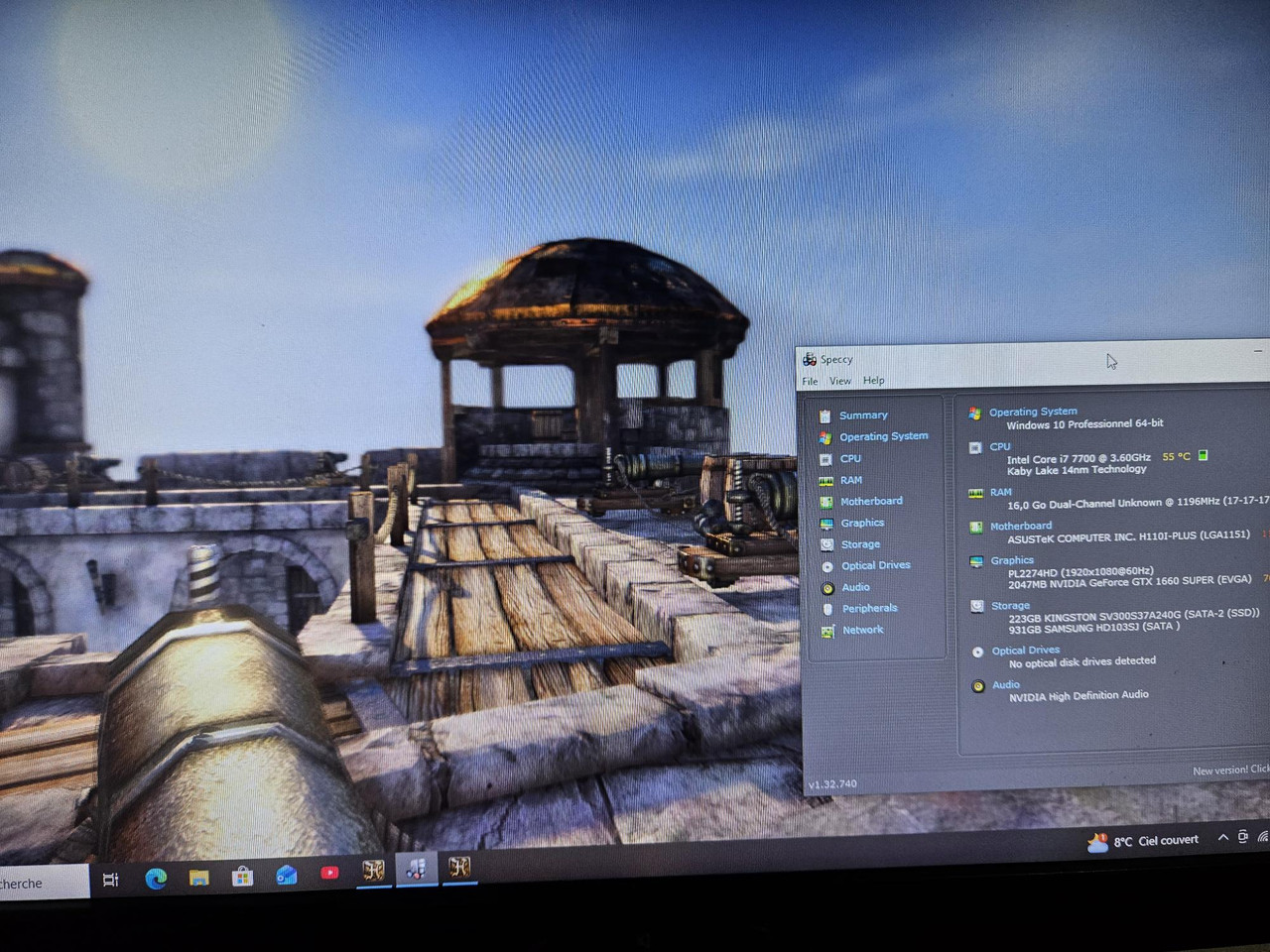The width and height of the screenshot is (1270, 952).
Task: Open the game icon left of Speccy taskbar icon
Action: [x=373, y=871]
